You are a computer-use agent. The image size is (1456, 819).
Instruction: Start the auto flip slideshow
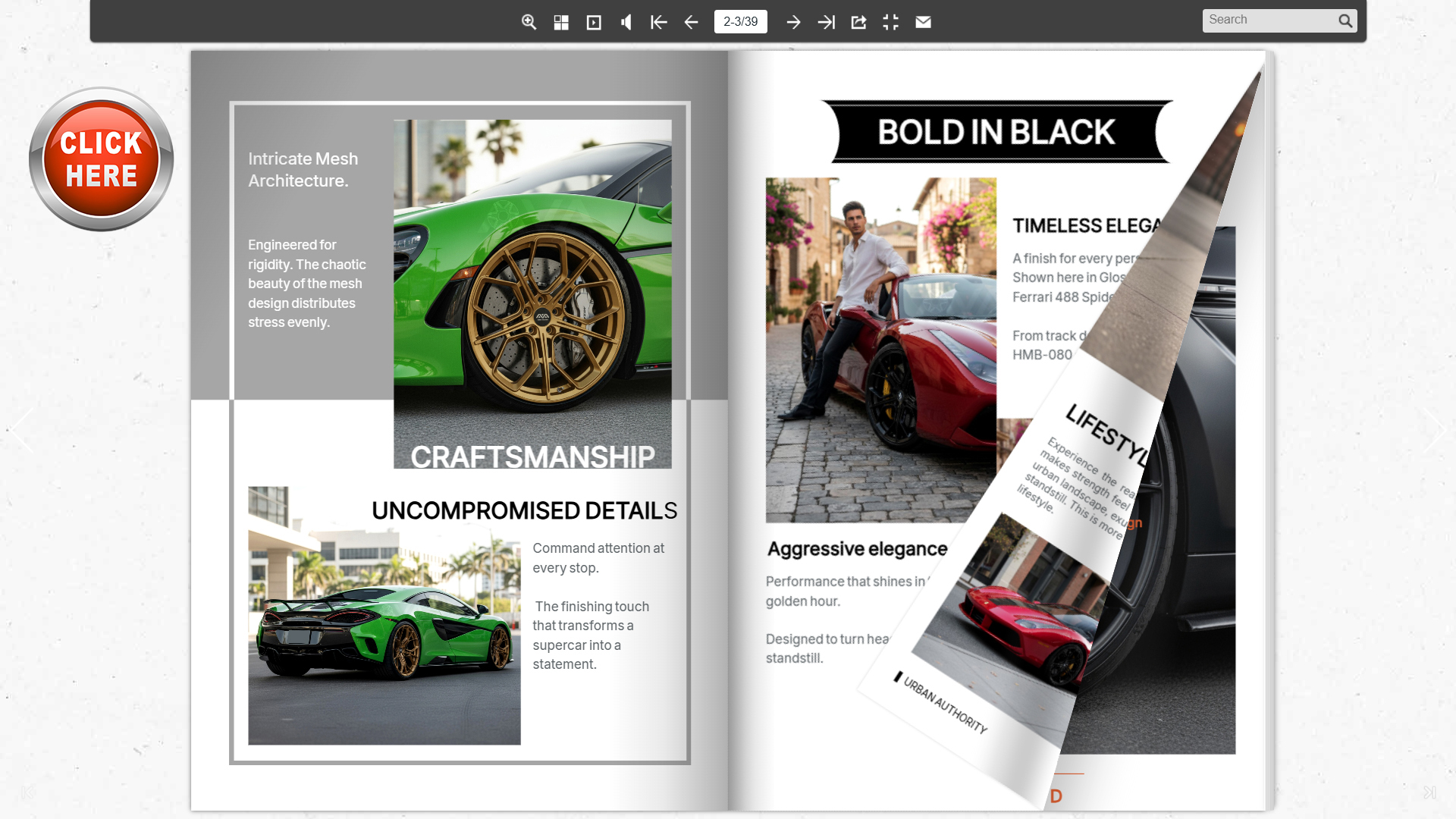coord(594,22)
